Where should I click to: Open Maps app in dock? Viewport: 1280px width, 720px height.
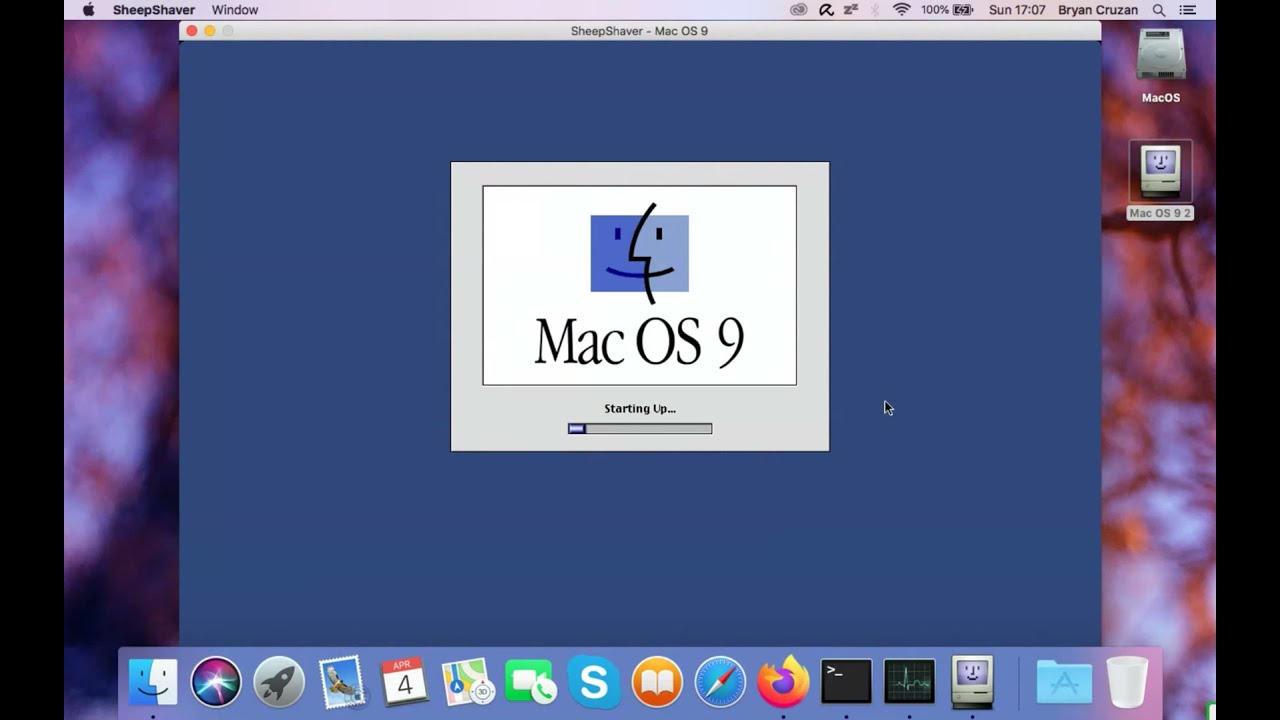pyautogui.click(x=468, y=682)
